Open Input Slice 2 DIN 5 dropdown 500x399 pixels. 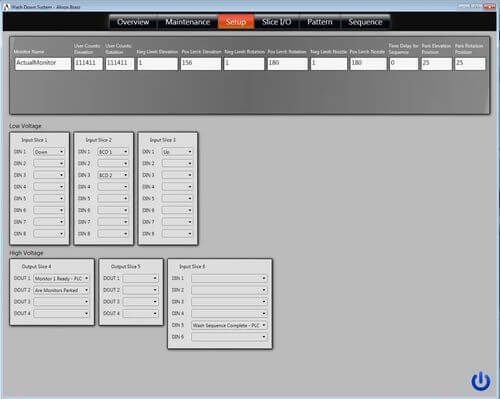(113, 199)
